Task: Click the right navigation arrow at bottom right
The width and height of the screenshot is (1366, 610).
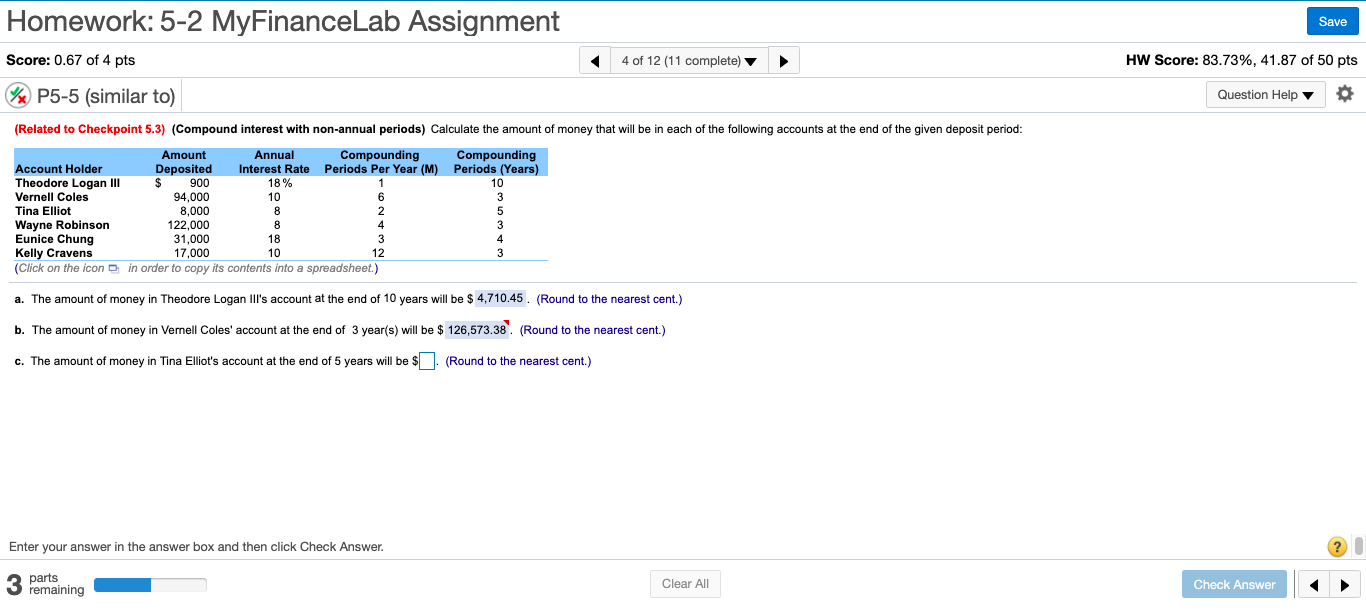Action: [x=1345, y=584]
